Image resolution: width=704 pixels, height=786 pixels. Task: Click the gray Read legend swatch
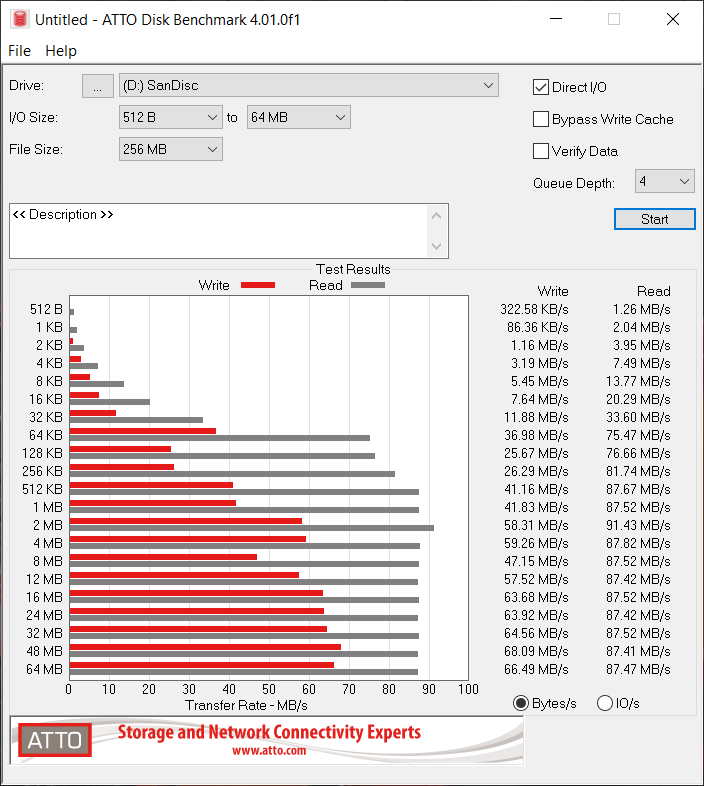click(368, 285)
